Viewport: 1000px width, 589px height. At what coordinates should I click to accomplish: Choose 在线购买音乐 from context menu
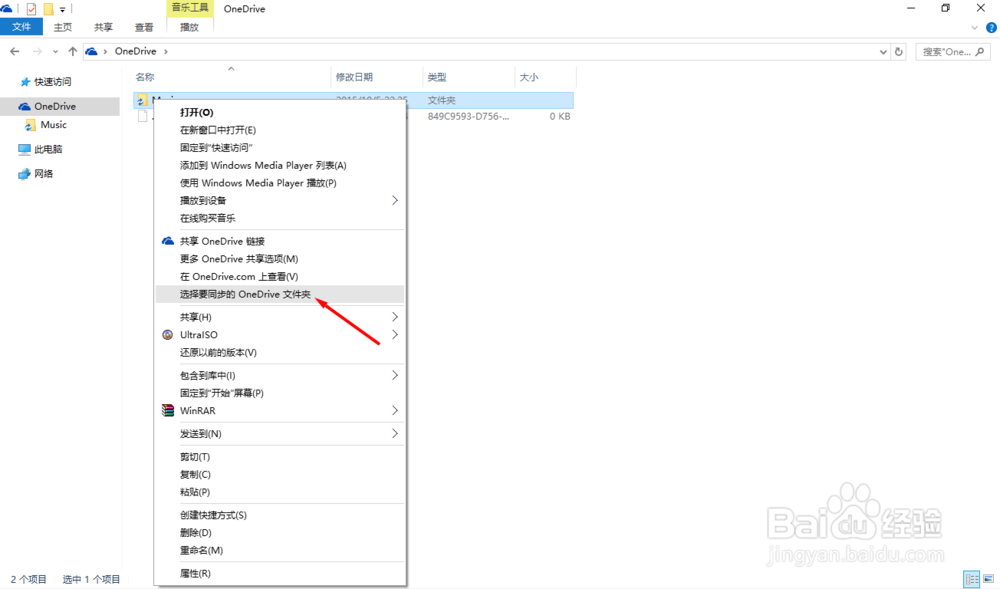(279, 218)
